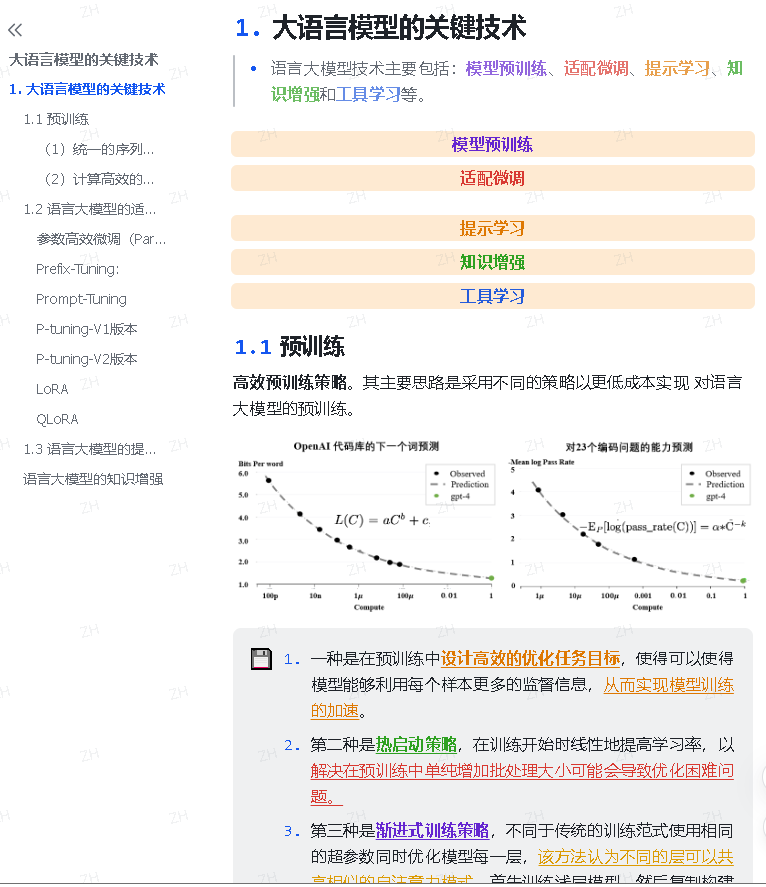Select outline item 1. 大语言模型的关键技术

pos(87,89)
